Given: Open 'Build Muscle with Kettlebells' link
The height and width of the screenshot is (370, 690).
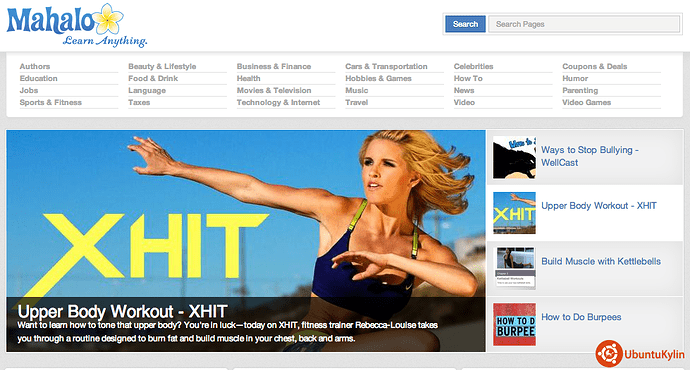Looking at the screenshot, I should (x=601, y=261).
